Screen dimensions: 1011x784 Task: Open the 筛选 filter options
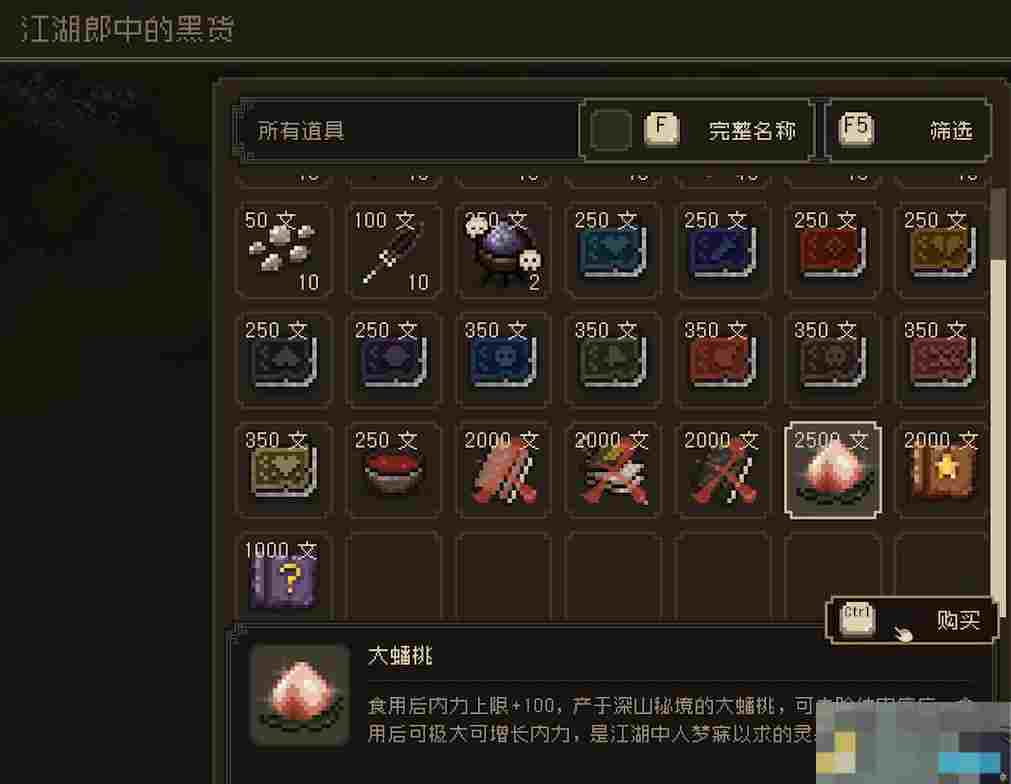coord(908,130)
